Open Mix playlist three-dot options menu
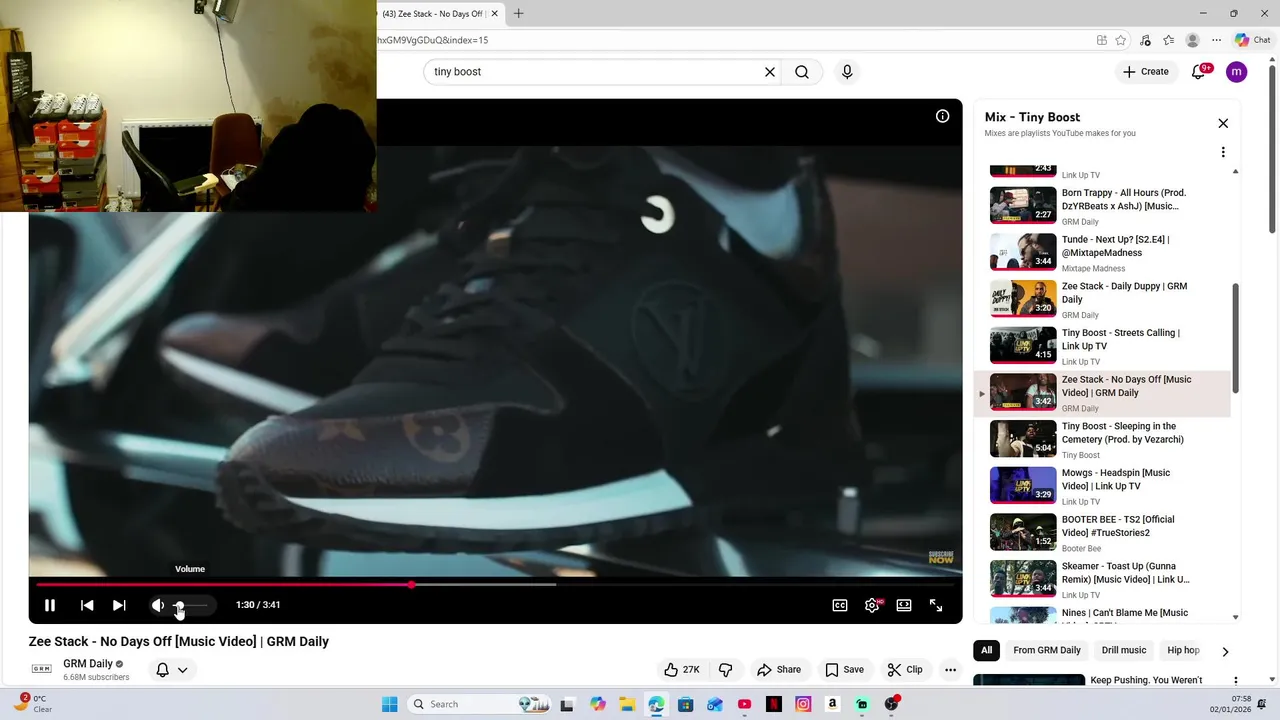Viewport: 1280px width, 720px height. tap(1223, 152)
